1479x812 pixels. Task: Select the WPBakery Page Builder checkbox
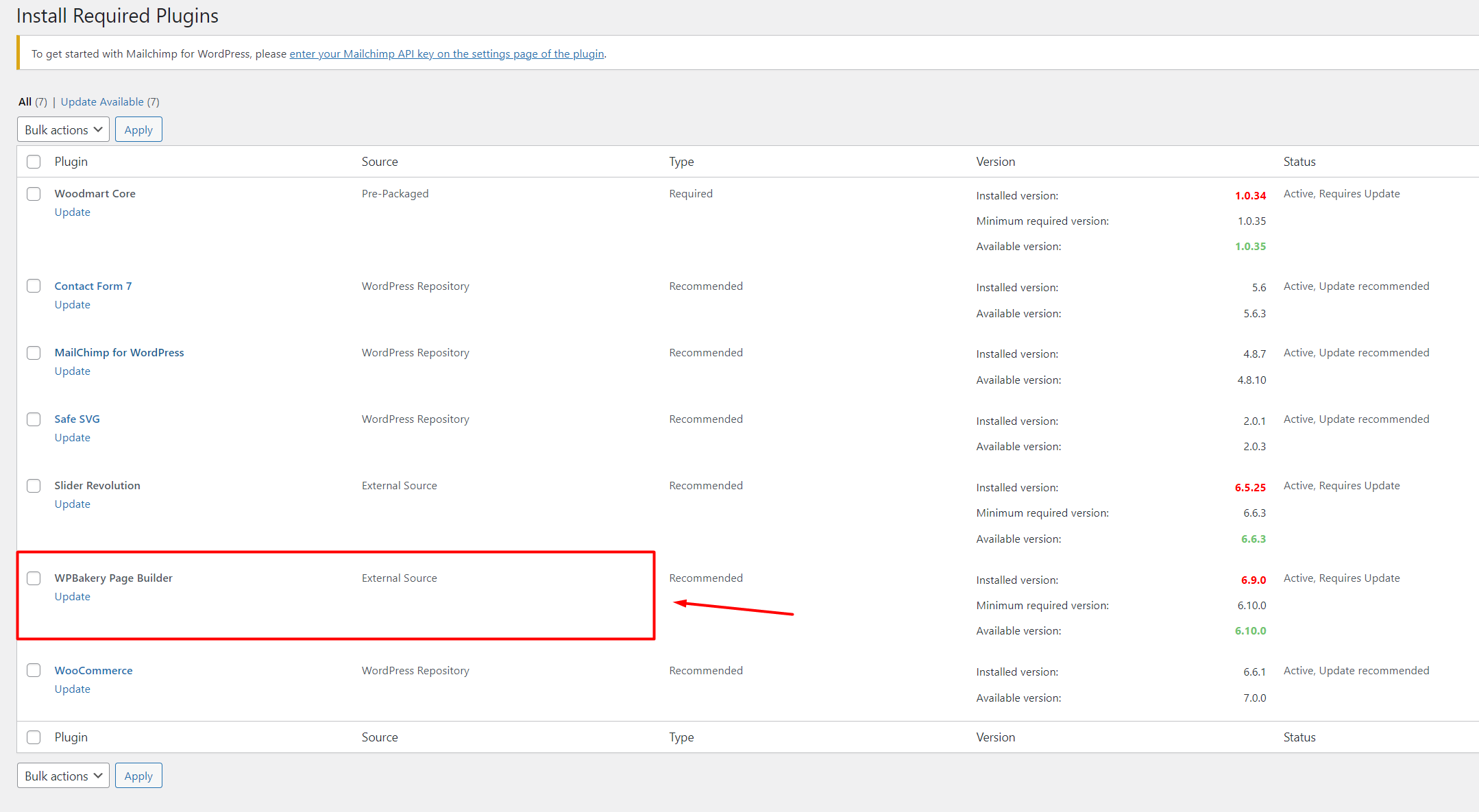pyautogui.click(x=34, y=578)
